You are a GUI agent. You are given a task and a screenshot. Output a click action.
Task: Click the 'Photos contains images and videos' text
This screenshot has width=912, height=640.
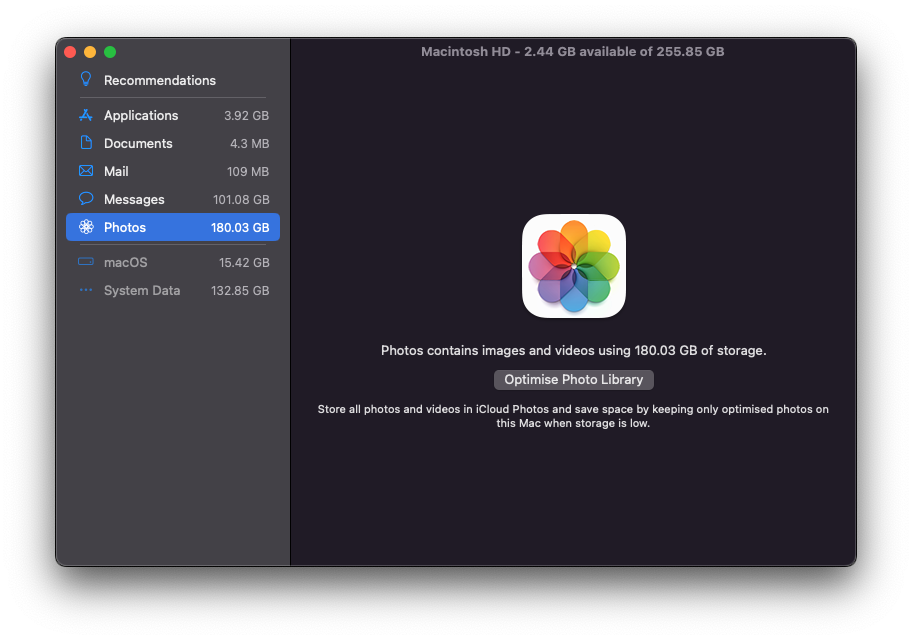(x=573, y=350)
